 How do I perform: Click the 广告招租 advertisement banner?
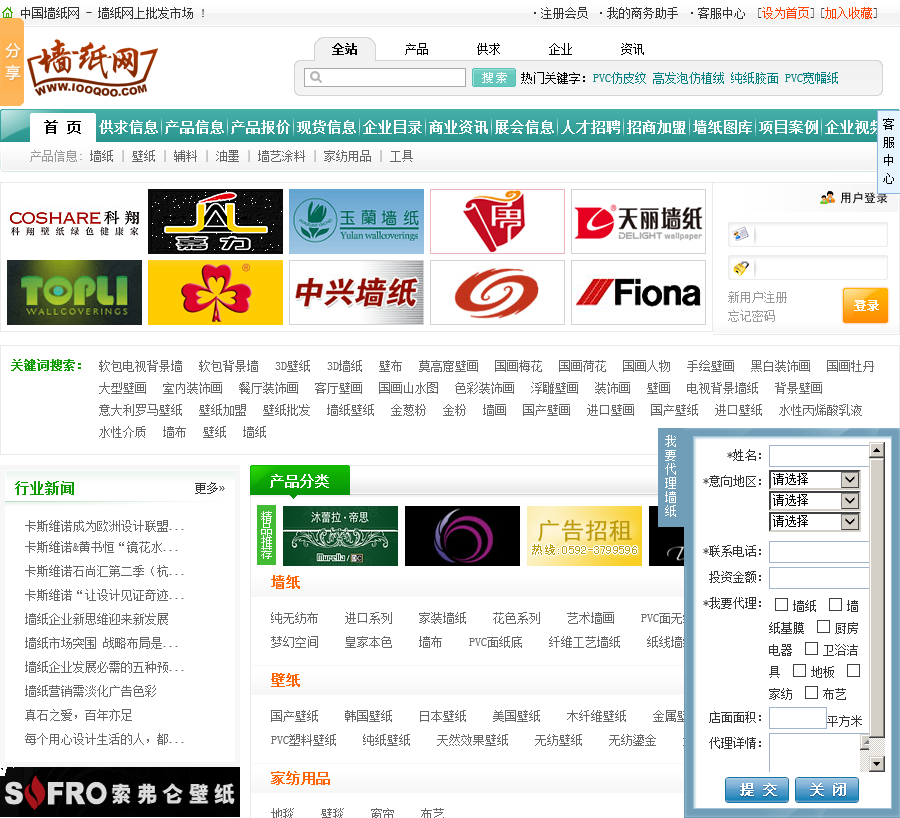(584, 536)
